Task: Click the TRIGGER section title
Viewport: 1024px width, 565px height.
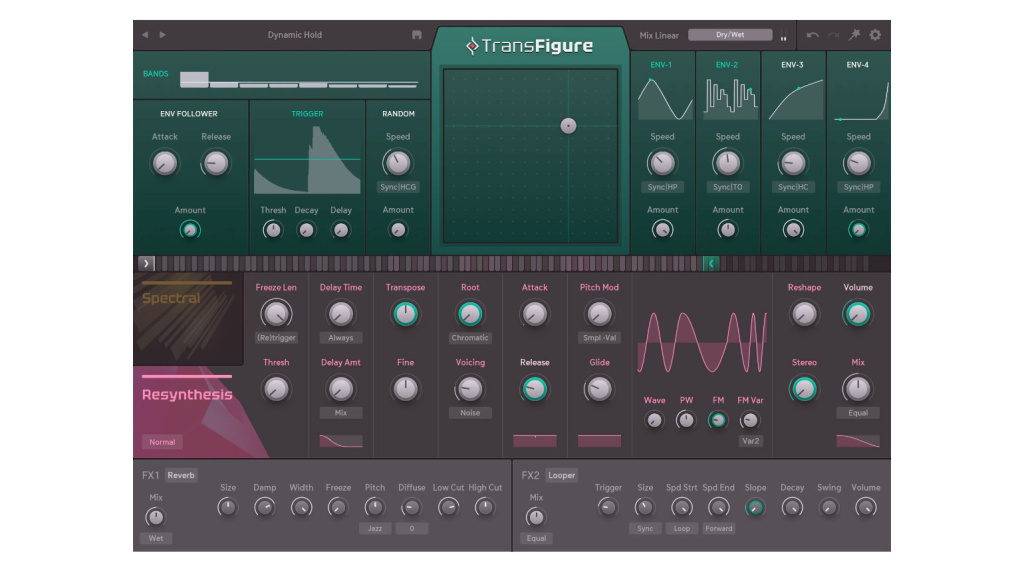Action: pyautogui.click(x=307, y=114)
